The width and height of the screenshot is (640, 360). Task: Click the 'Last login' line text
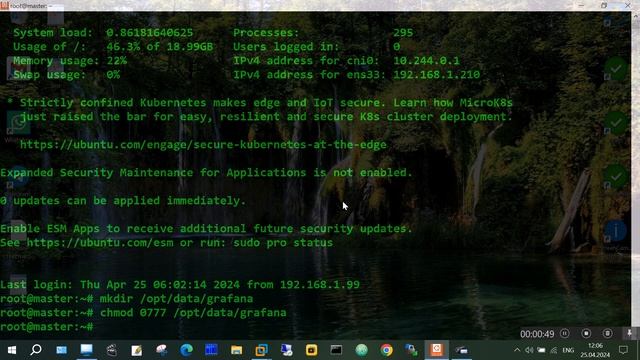coord(180,284)
